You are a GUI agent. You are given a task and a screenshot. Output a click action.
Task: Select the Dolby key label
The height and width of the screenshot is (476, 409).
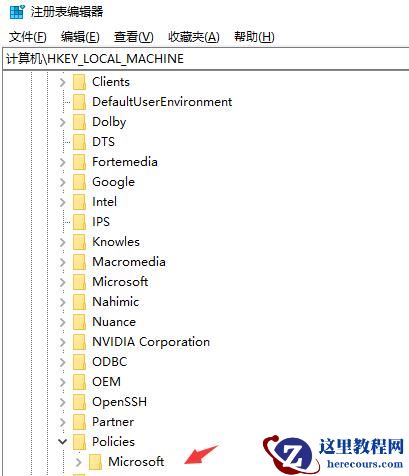click(x=109, y=122)
